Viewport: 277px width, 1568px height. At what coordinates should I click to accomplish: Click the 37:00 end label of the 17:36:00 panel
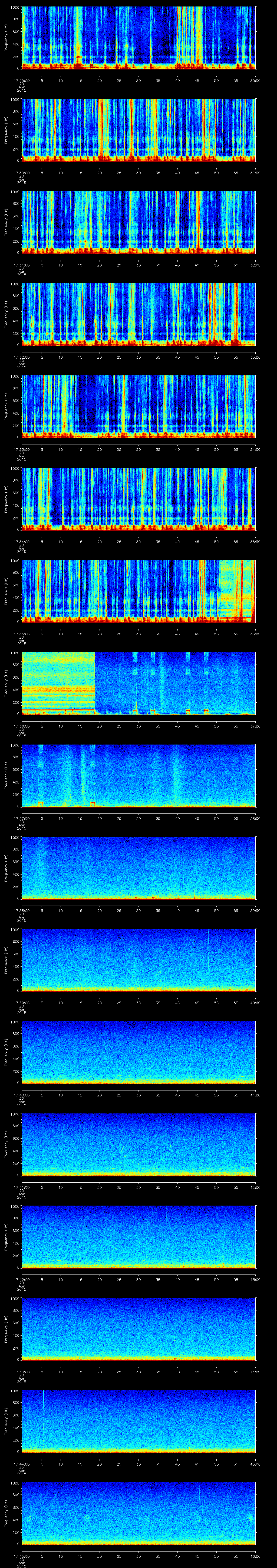[x=255, y=726]
